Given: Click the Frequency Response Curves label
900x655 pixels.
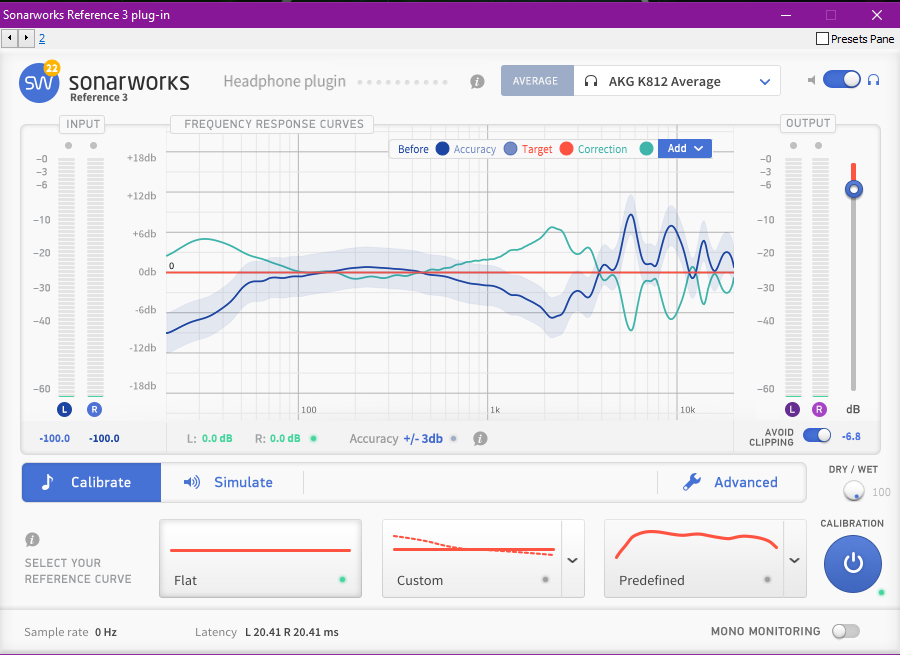Looking at the screenshot, I should coord(273,124).
